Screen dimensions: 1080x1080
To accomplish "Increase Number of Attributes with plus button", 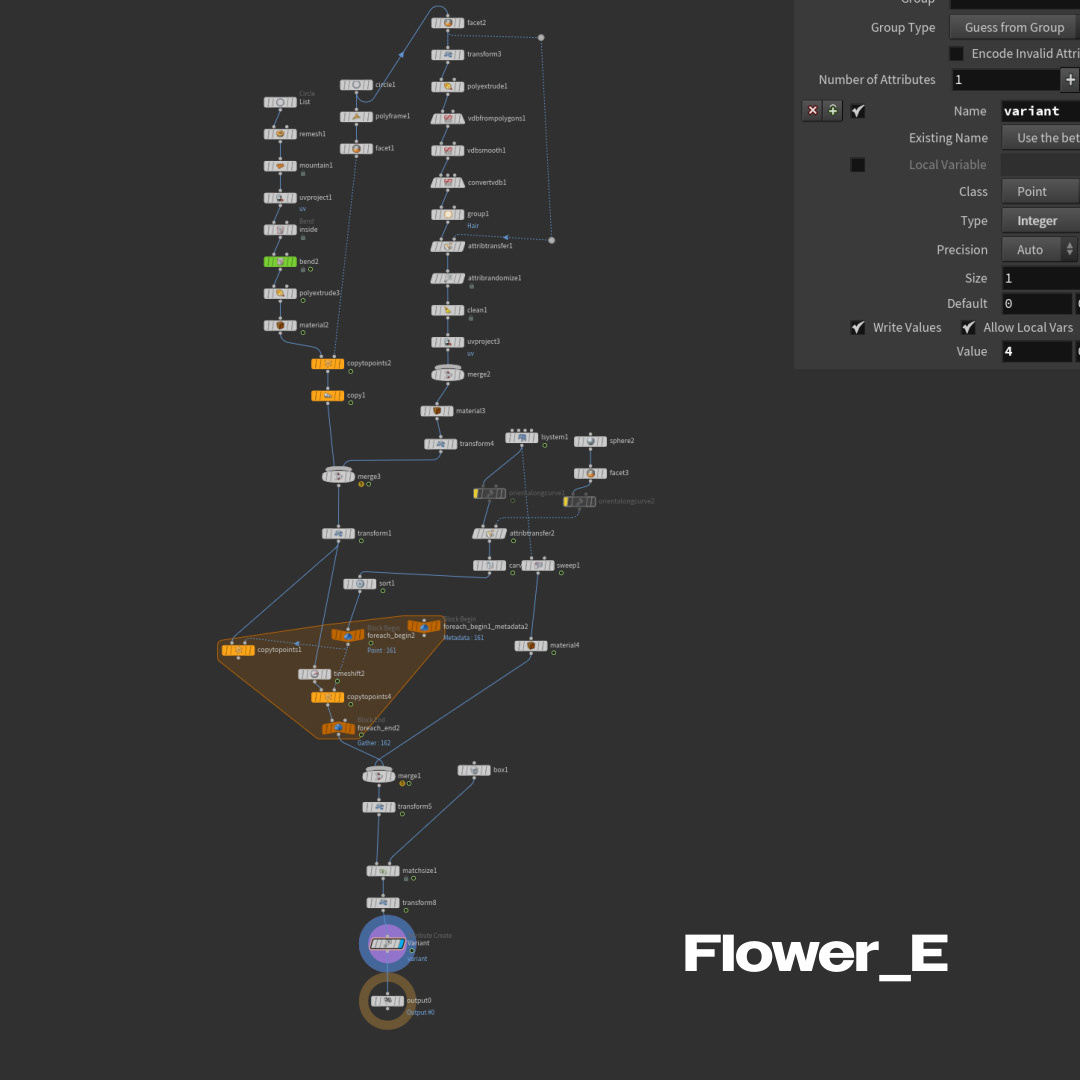I will [1070, 80].
